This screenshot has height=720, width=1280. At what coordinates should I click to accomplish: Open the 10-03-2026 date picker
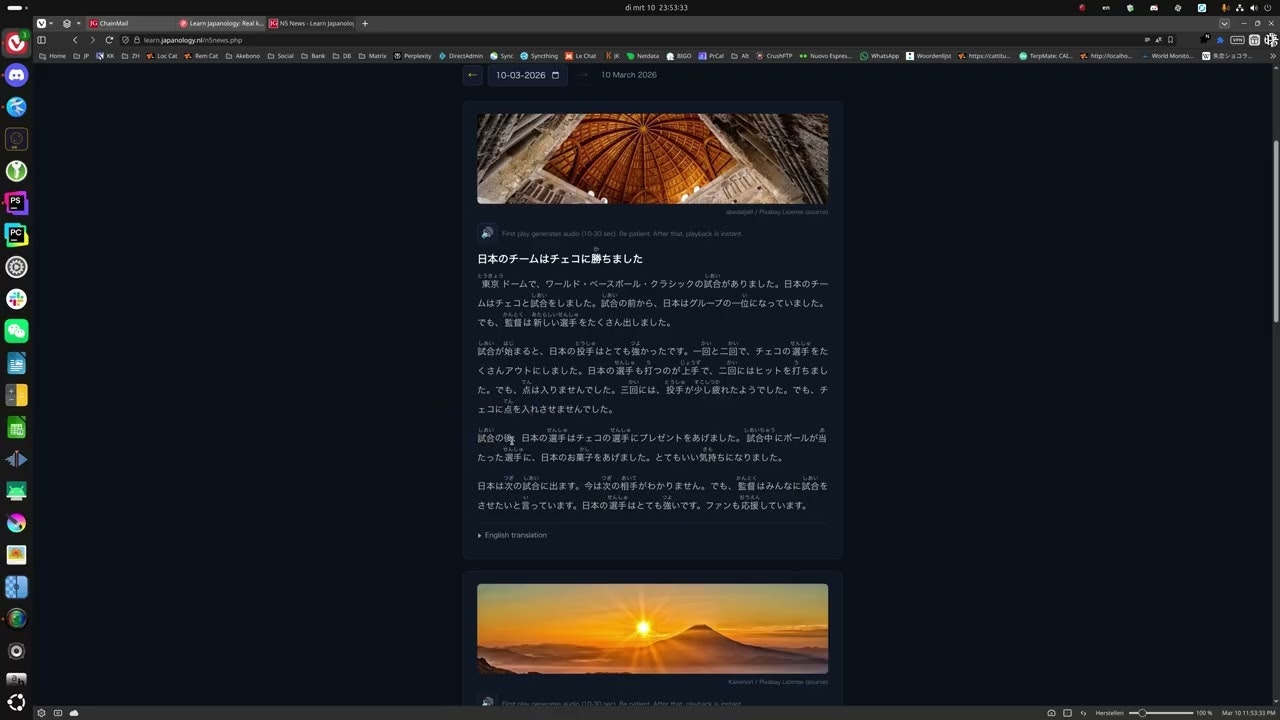pyautogui.click(x=527, y=75)
